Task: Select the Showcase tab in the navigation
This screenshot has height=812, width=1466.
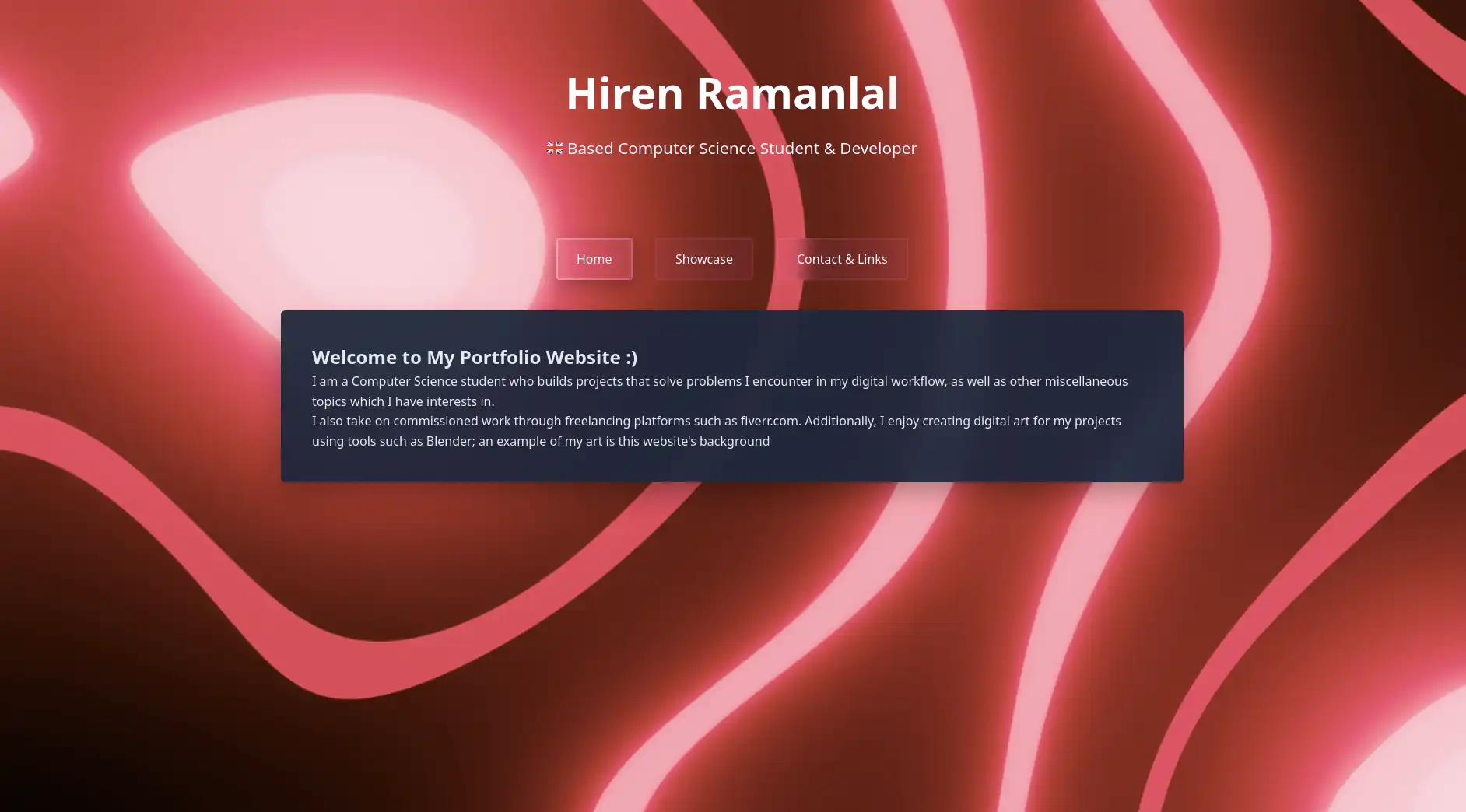Action: point(703,258)
